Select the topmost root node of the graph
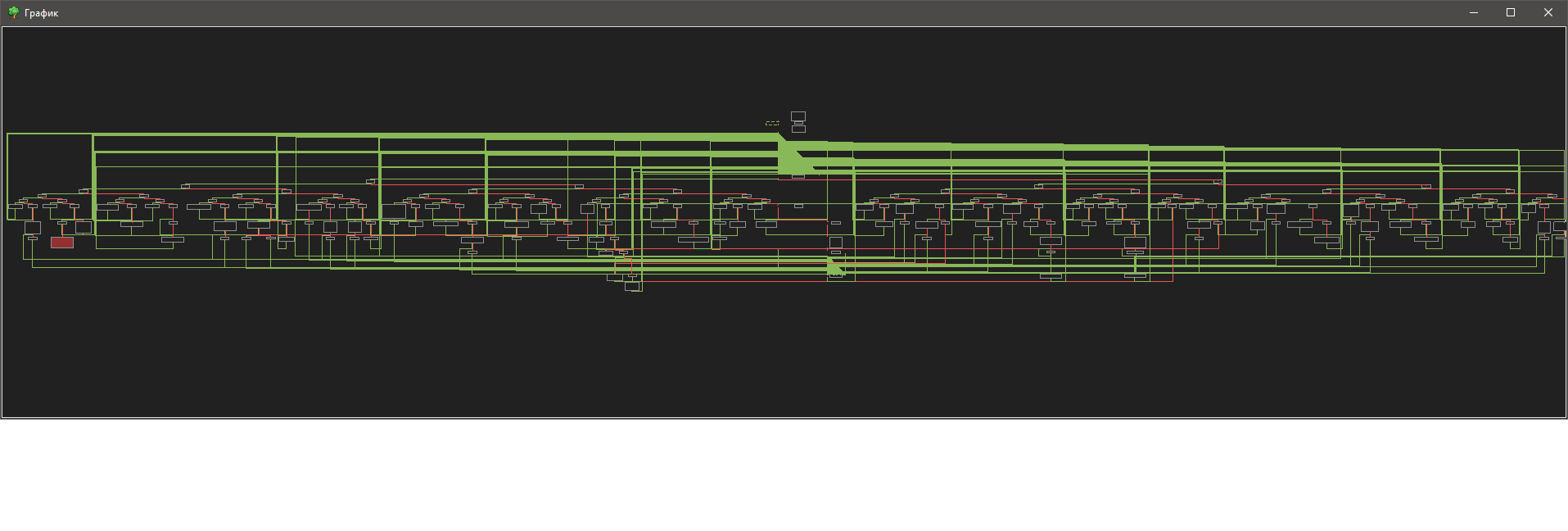The width and height of the screenshot is (1568, 531). (798, 116)
